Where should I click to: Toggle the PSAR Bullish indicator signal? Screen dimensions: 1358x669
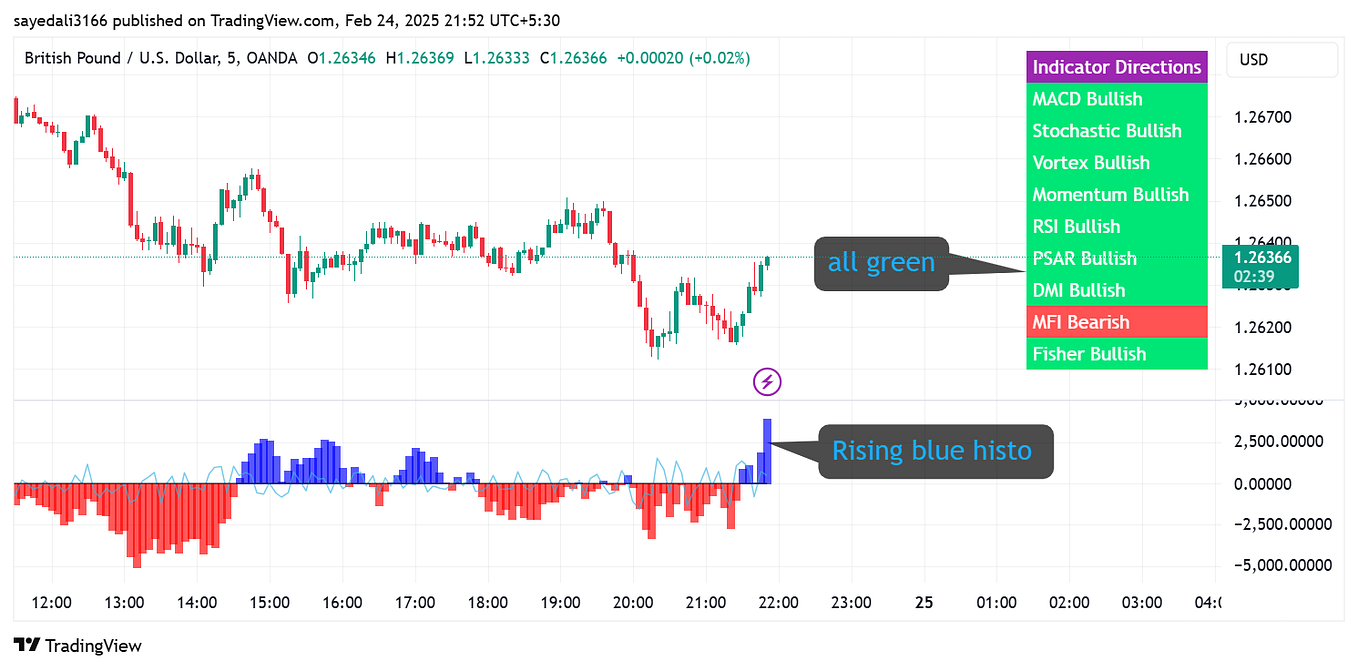coord(1117,258)
